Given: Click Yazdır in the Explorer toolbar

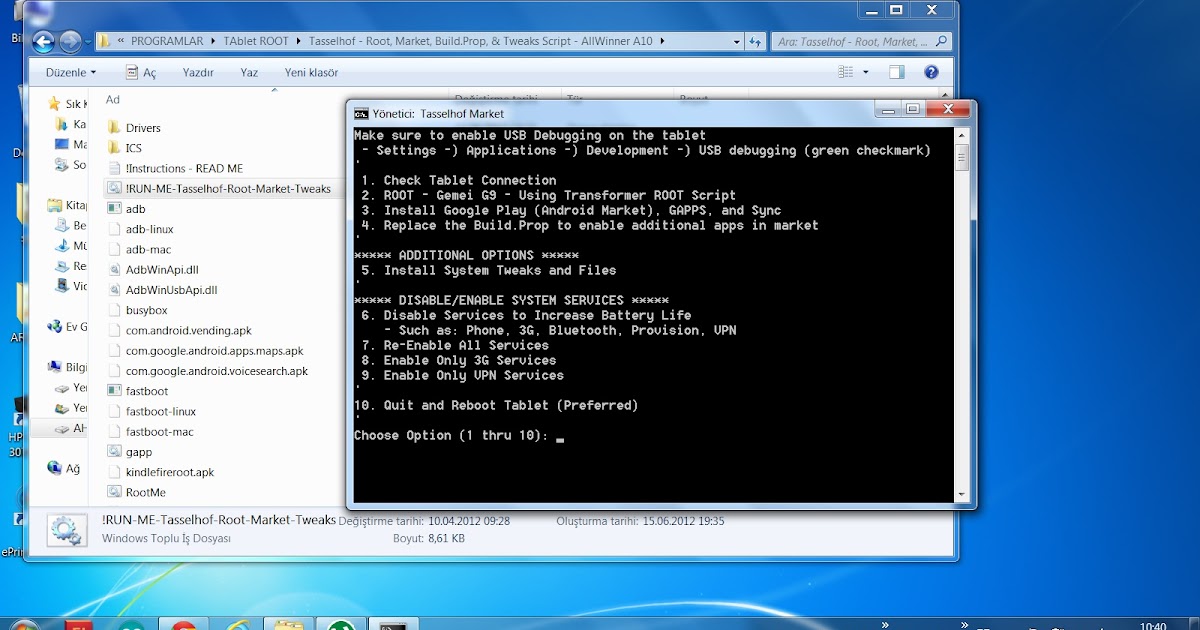Looking at the screenshot, I should pyautogui.click(x=198, y=73).
